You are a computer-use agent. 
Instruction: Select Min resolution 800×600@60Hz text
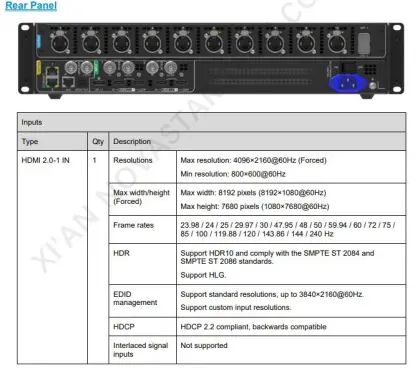[x=233, y=174]
